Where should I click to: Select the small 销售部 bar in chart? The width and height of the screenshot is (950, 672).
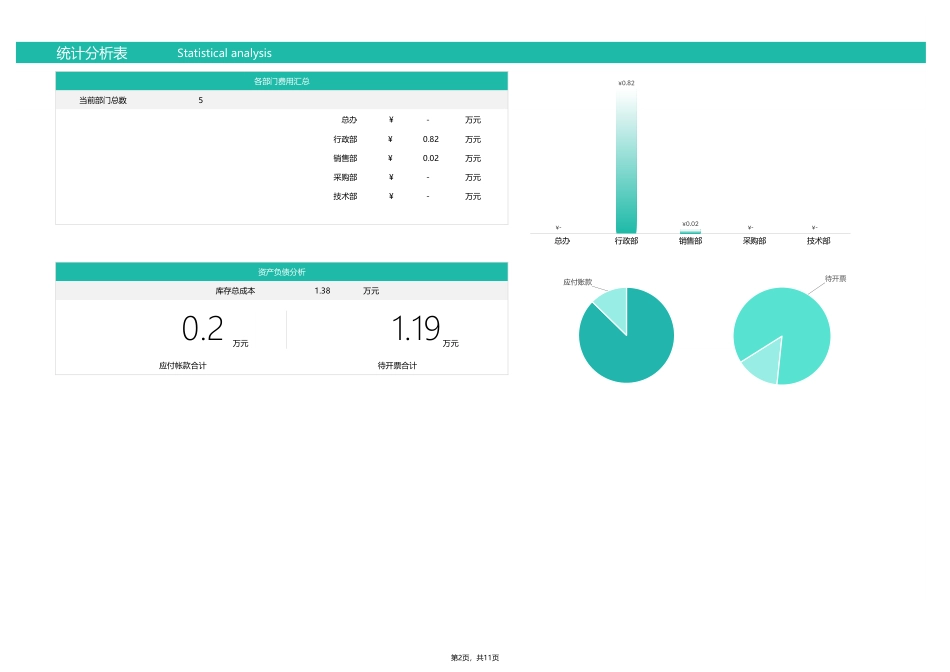pyautogui.click(x=690, y=232)
